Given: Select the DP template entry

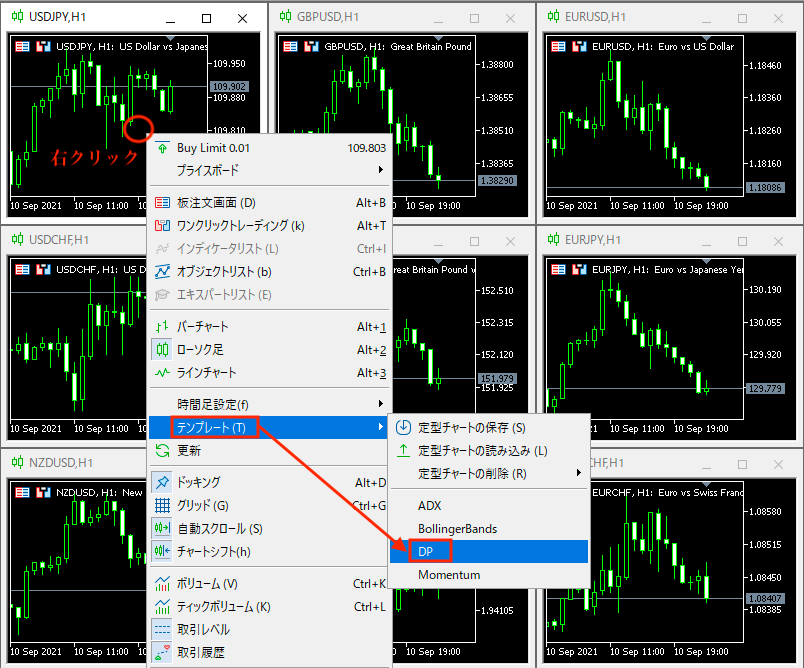Looking at the screenshot, I should 426,552.
